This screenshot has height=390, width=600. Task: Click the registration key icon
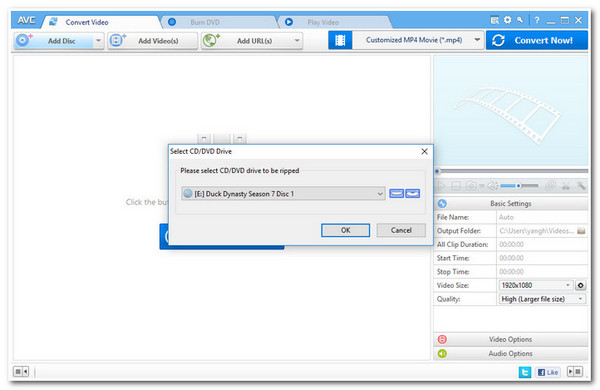click(520, 20)
